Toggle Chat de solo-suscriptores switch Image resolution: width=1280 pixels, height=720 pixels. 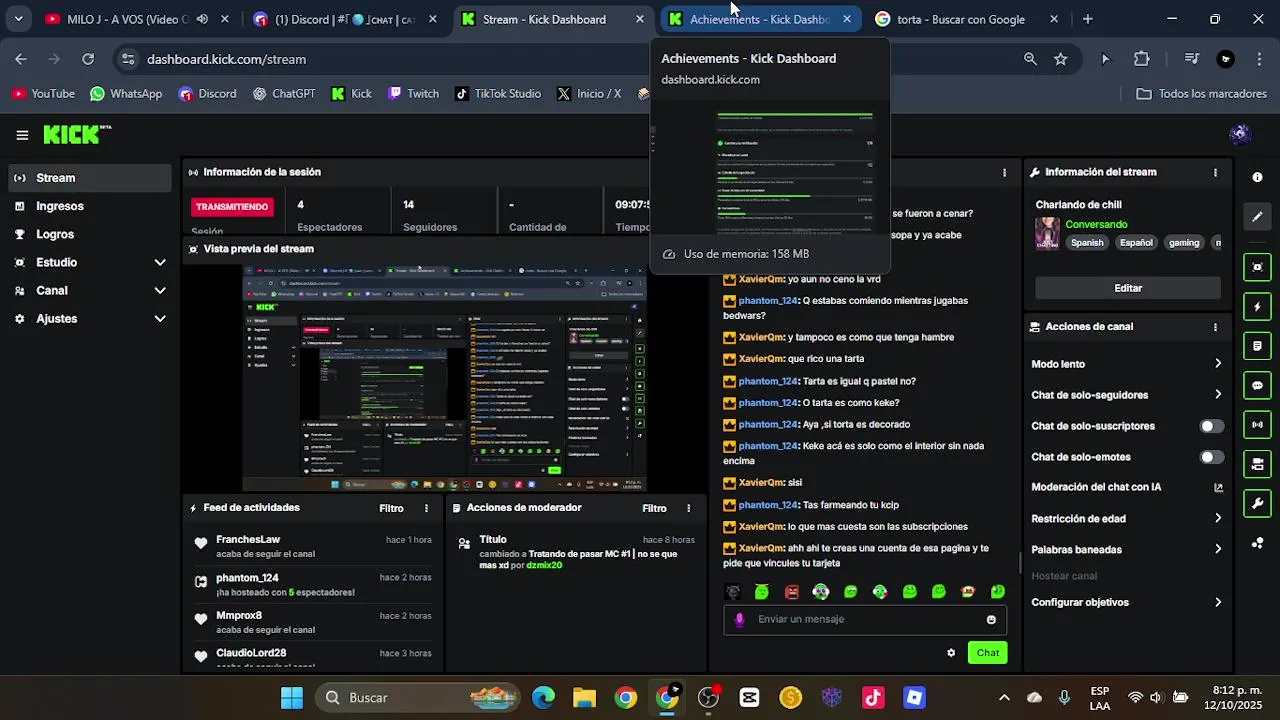pos(1211,426)
